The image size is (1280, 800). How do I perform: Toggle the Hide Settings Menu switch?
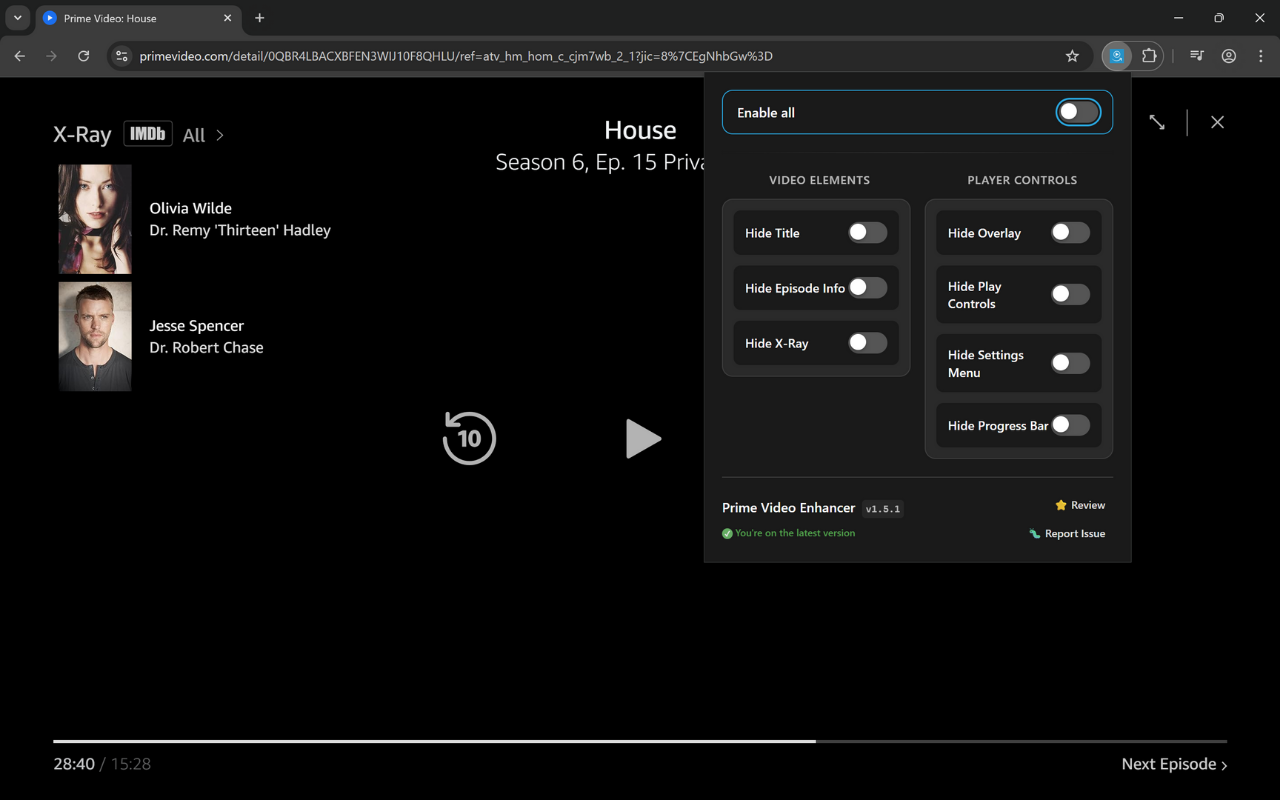[x=1070, y=363]
